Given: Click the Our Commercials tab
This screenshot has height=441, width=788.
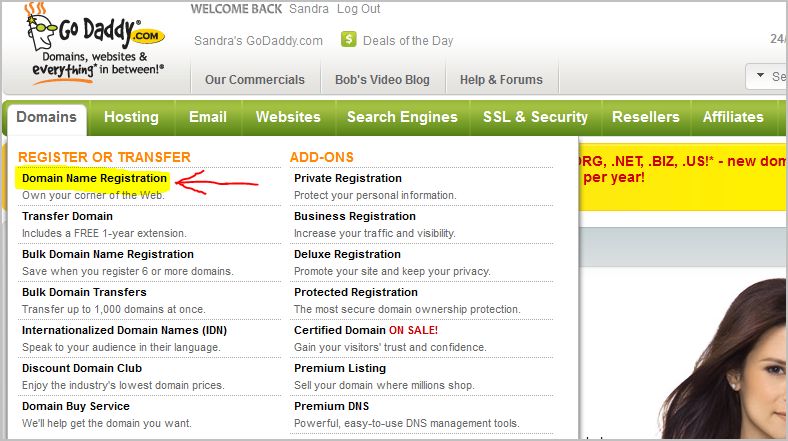Looking at the screenshot, I should 255,80.
